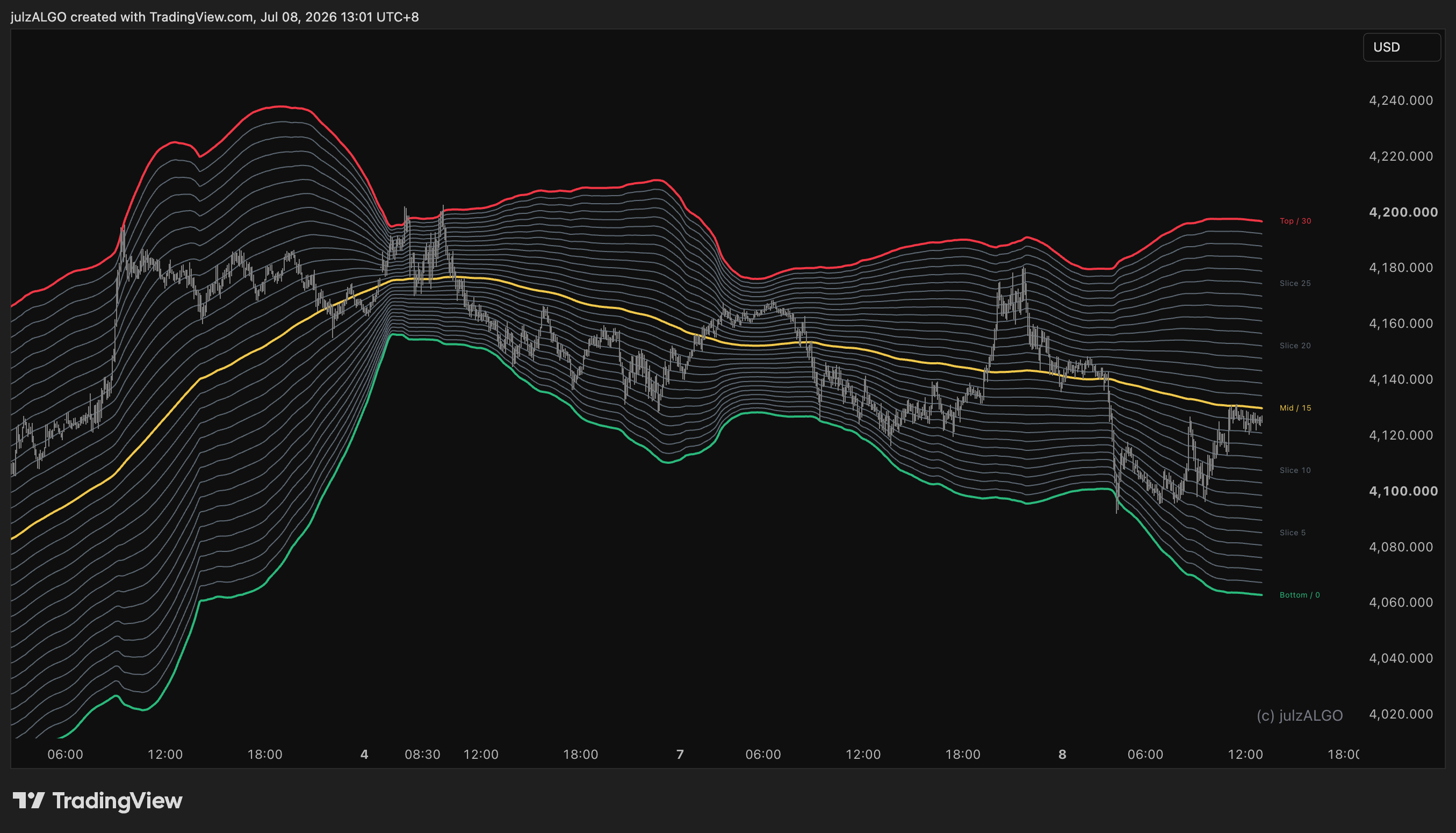This screenshot has width=1456, height=833.
Task: Select the 'Slice 25' band label
Action: (1295, 283)
